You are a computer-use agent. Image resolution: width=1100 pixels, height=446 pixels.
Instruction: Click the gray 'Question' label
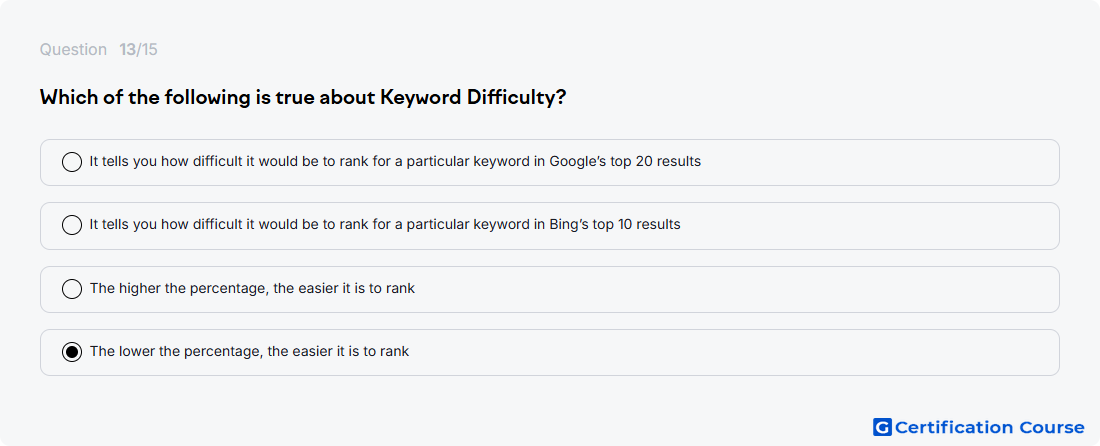pyautogui.click(x=73, y=50)
